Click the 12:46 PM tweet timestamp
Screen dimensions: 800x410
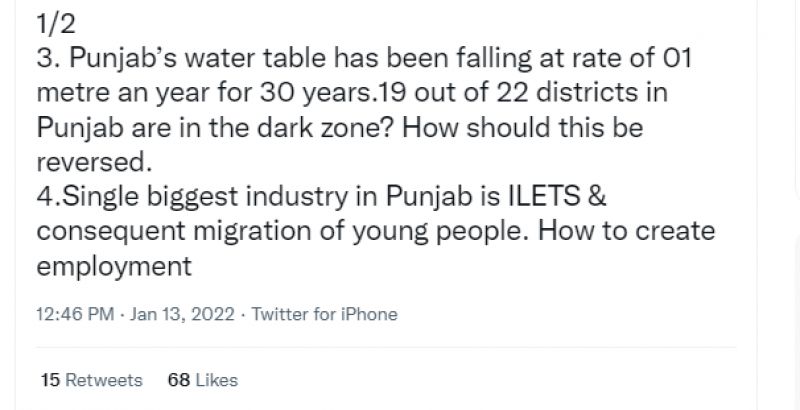point(74,314)
